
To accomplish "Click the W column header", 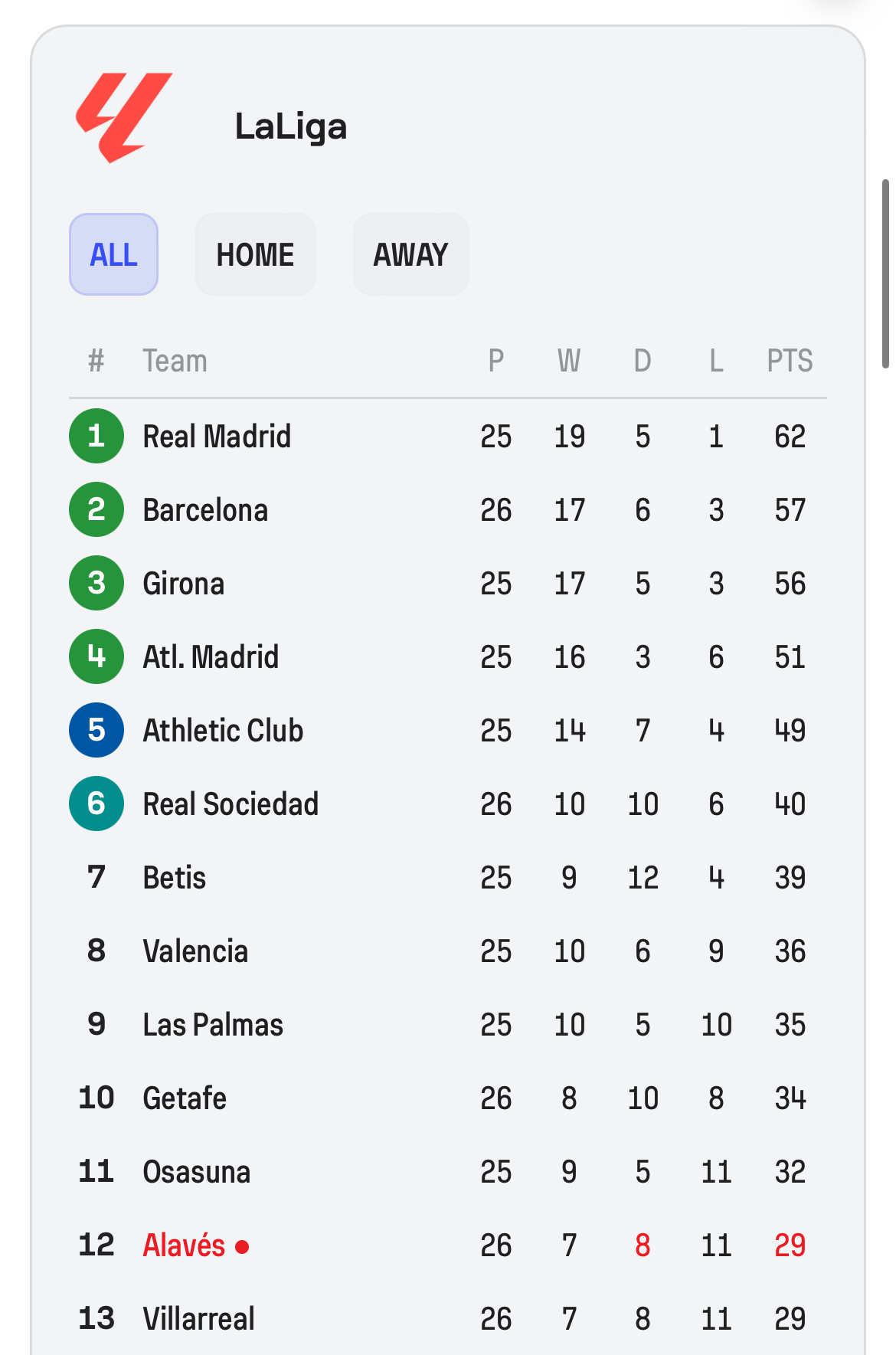I will click(569, 361).
